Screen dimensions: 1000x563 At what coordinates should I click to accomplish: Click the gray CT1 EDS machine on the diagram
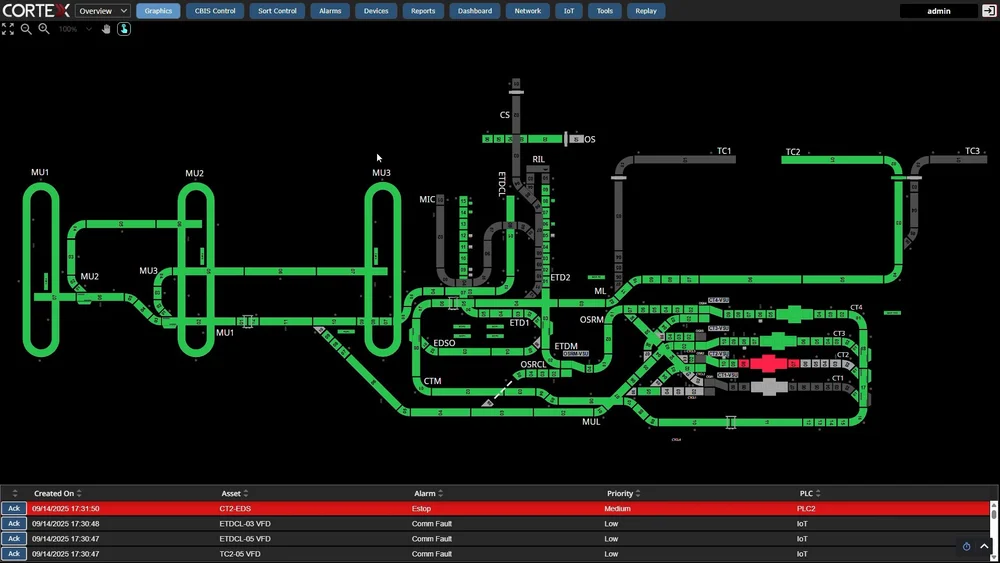pyautogui.click(x=768, y=386)
